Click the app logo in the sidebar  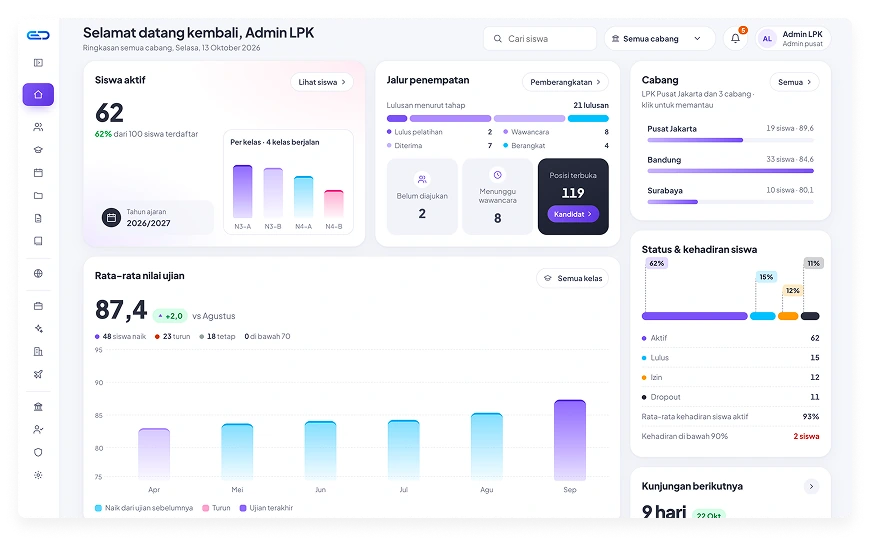[38, 36]
